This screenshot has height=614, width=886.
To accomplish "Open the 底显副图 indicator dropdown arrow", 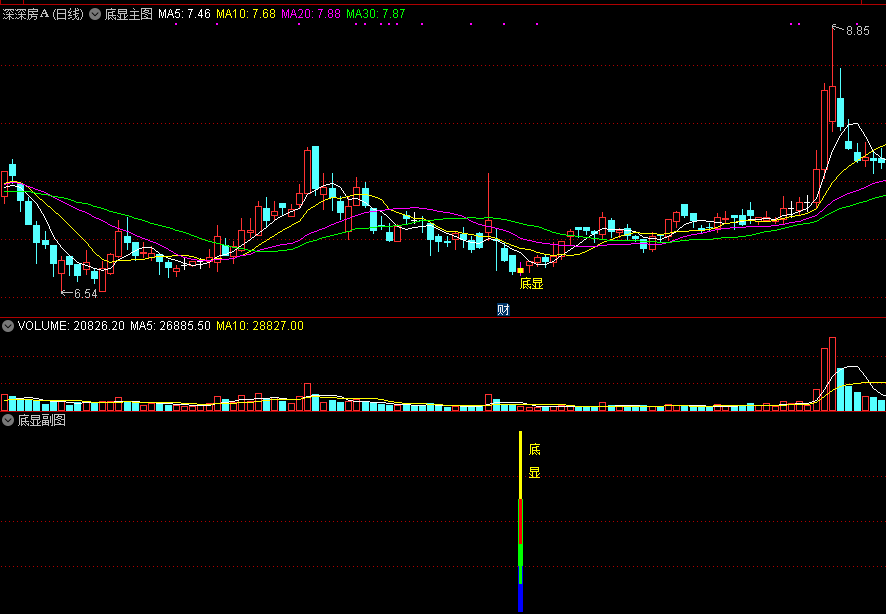I will [8, 420].
